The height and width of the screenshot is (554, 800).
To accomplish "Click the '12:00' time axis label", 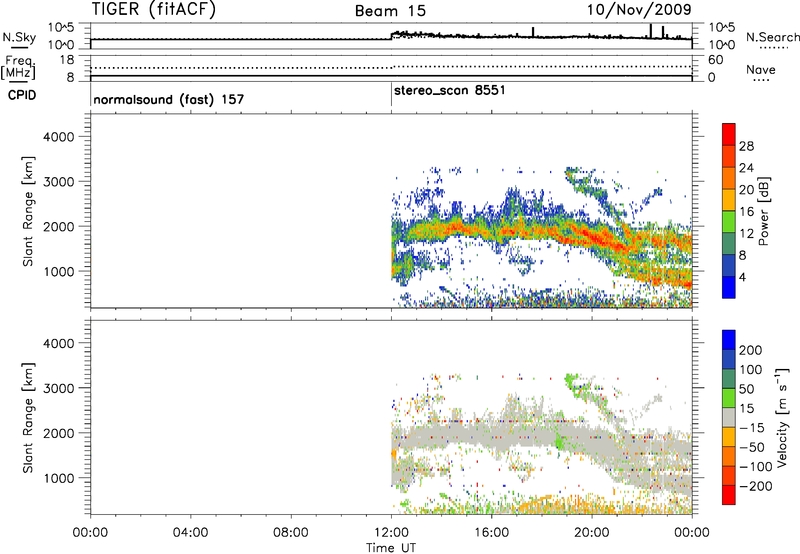I will point(391,533).
